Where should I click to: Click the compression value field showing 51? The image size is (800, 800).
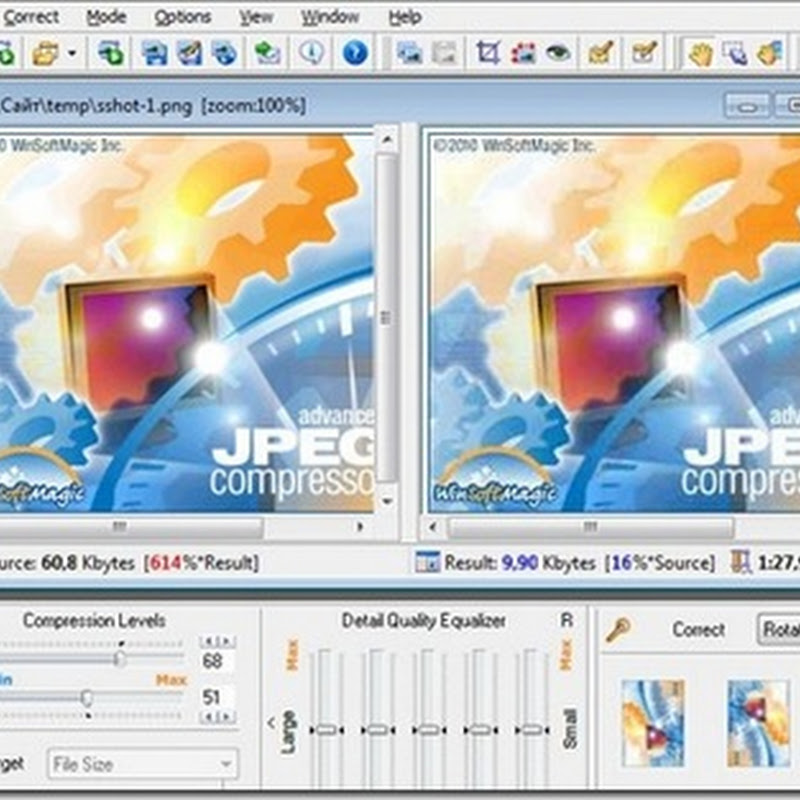(x=217, y=697)
